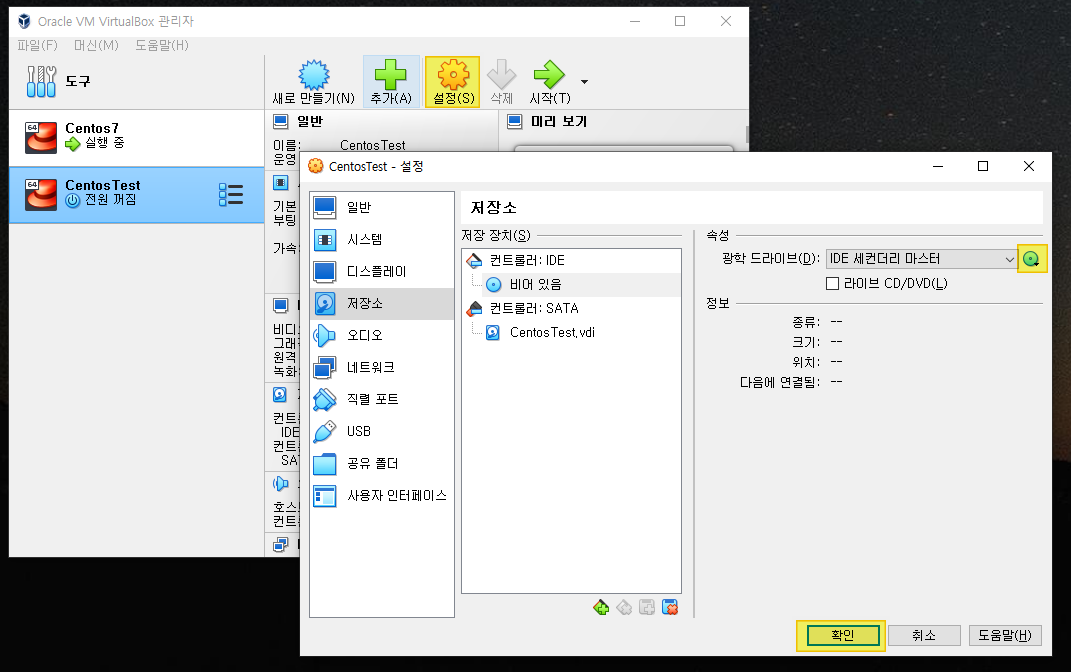Click the add attachment icon
This screenshot has width=1071, height=672.
647,607
